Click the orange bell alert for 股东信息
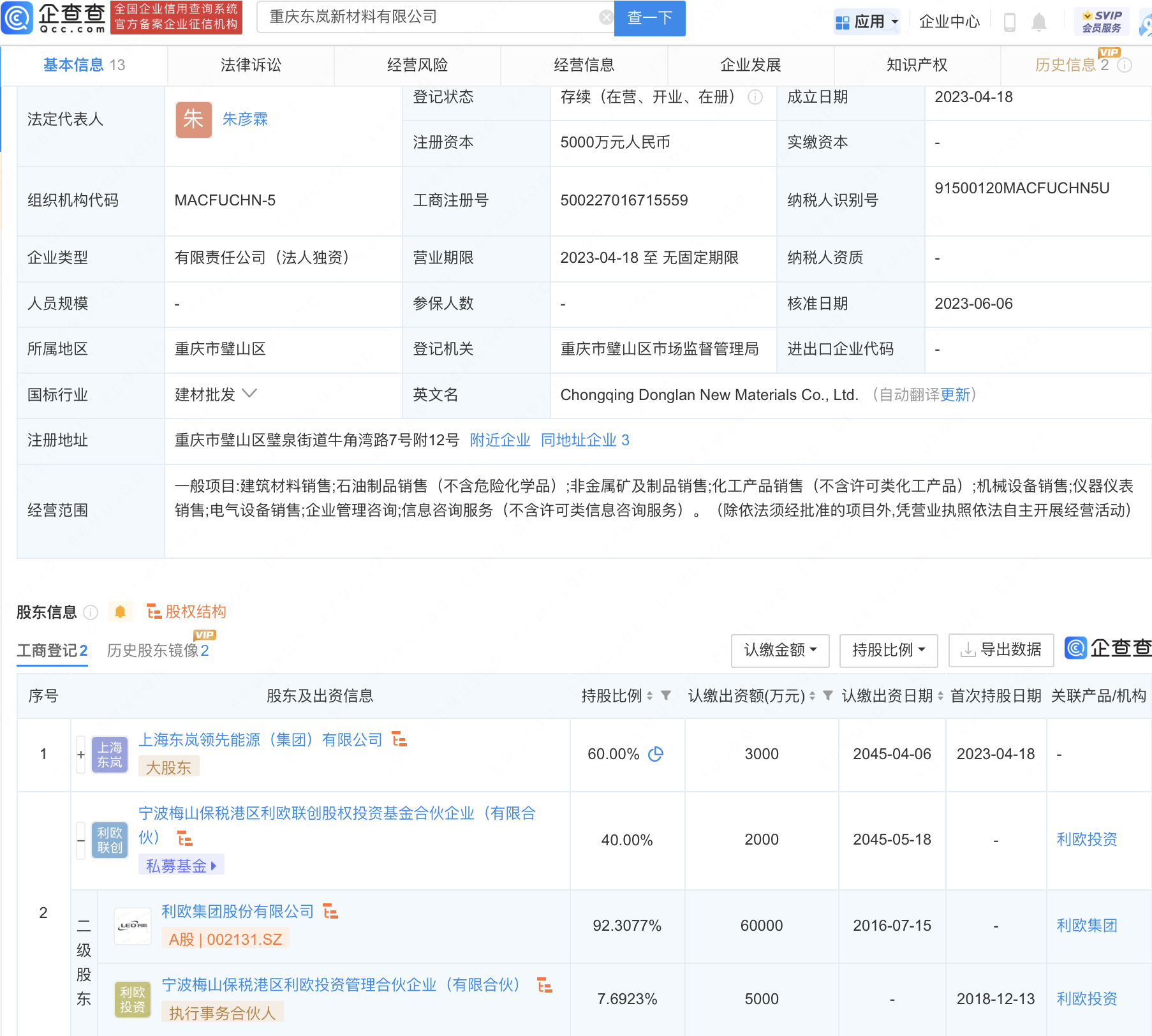The image size is (1152, 1036). pos(120,612)
